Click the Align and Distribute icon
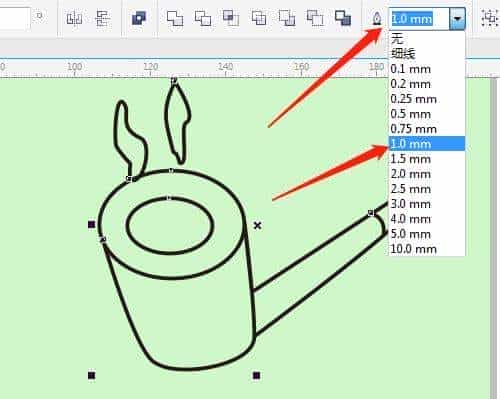 click(74, 18)
